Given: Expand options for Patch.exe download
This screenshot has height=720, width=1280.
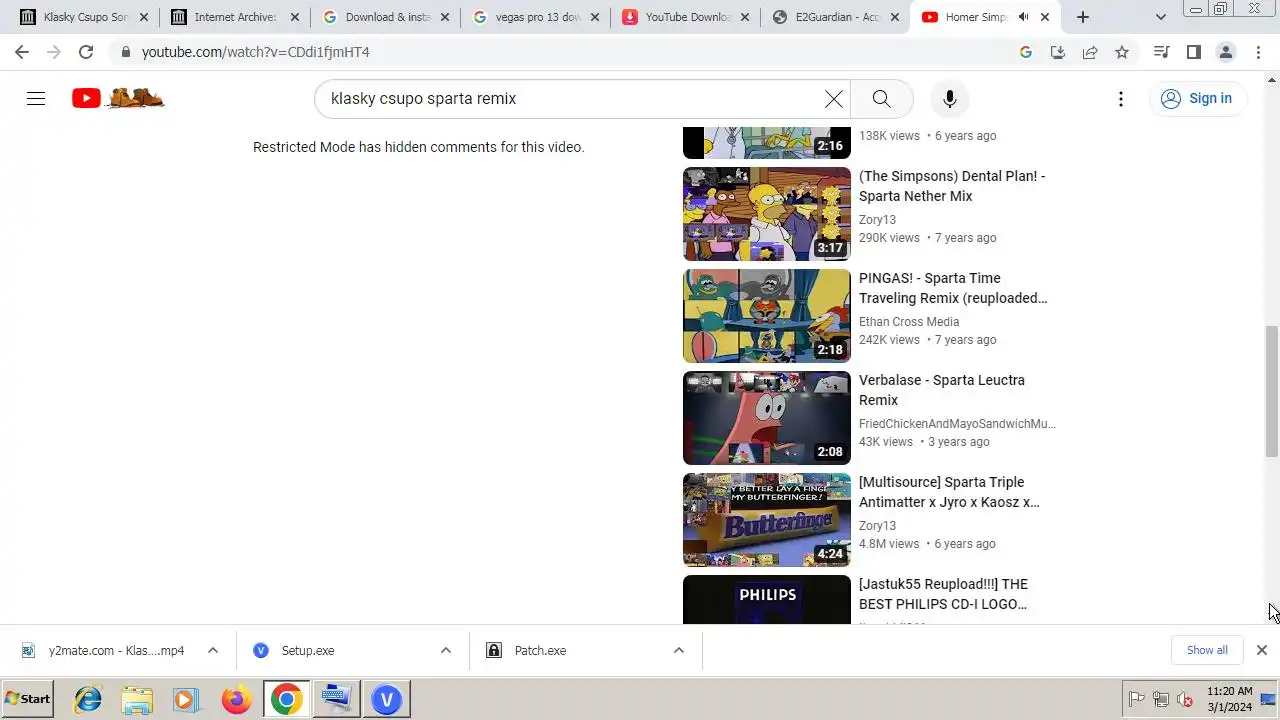Looking at the screenshot, I should tap(679, 650).
